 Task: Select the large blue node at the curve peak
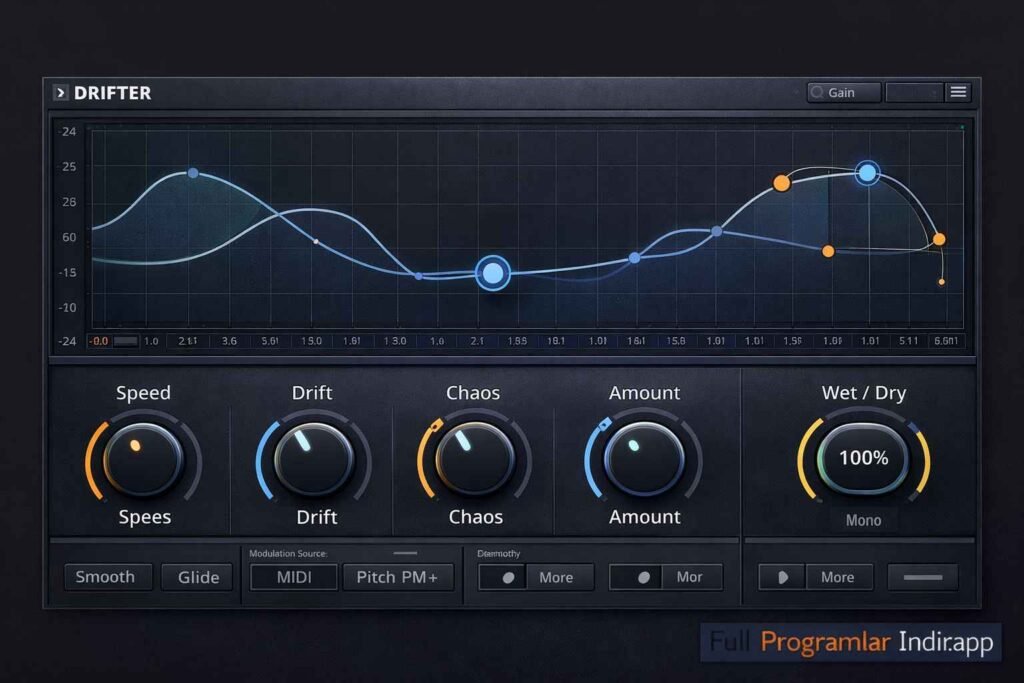tap(867, 173)
